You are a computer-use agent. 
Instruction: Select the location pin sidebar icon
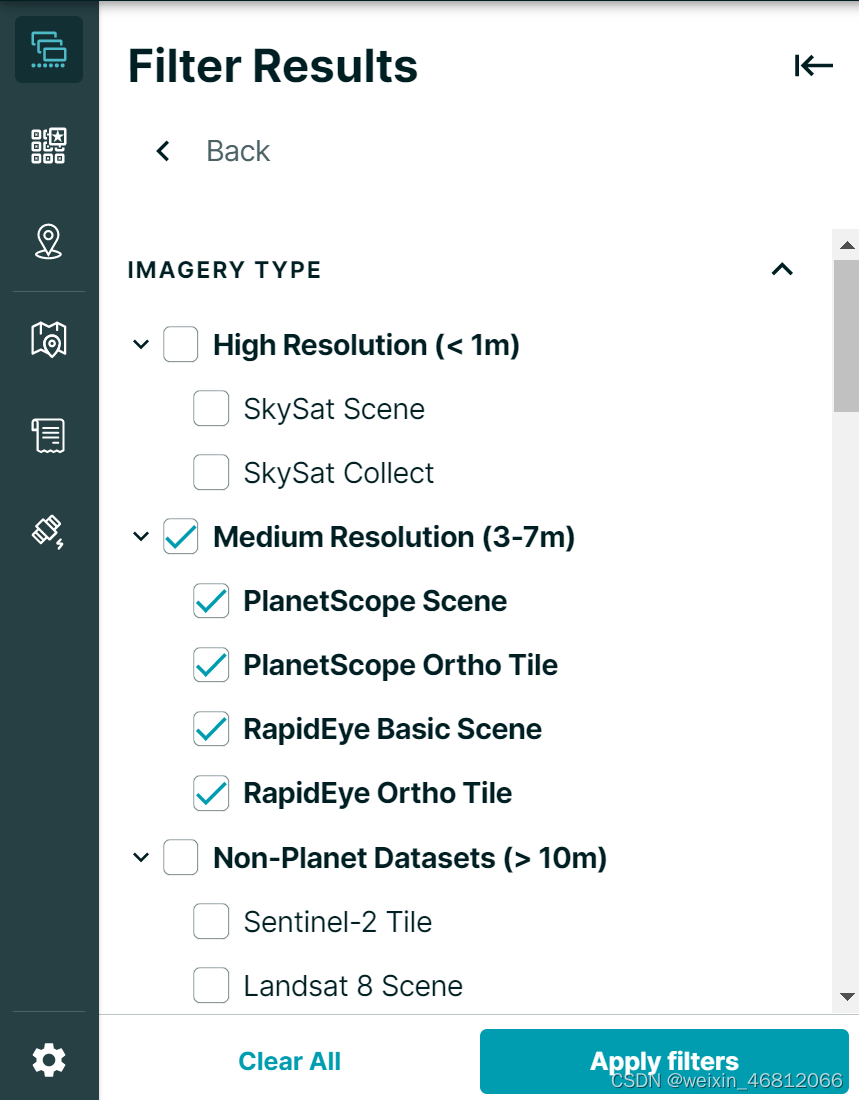click(x=48, y=242)
